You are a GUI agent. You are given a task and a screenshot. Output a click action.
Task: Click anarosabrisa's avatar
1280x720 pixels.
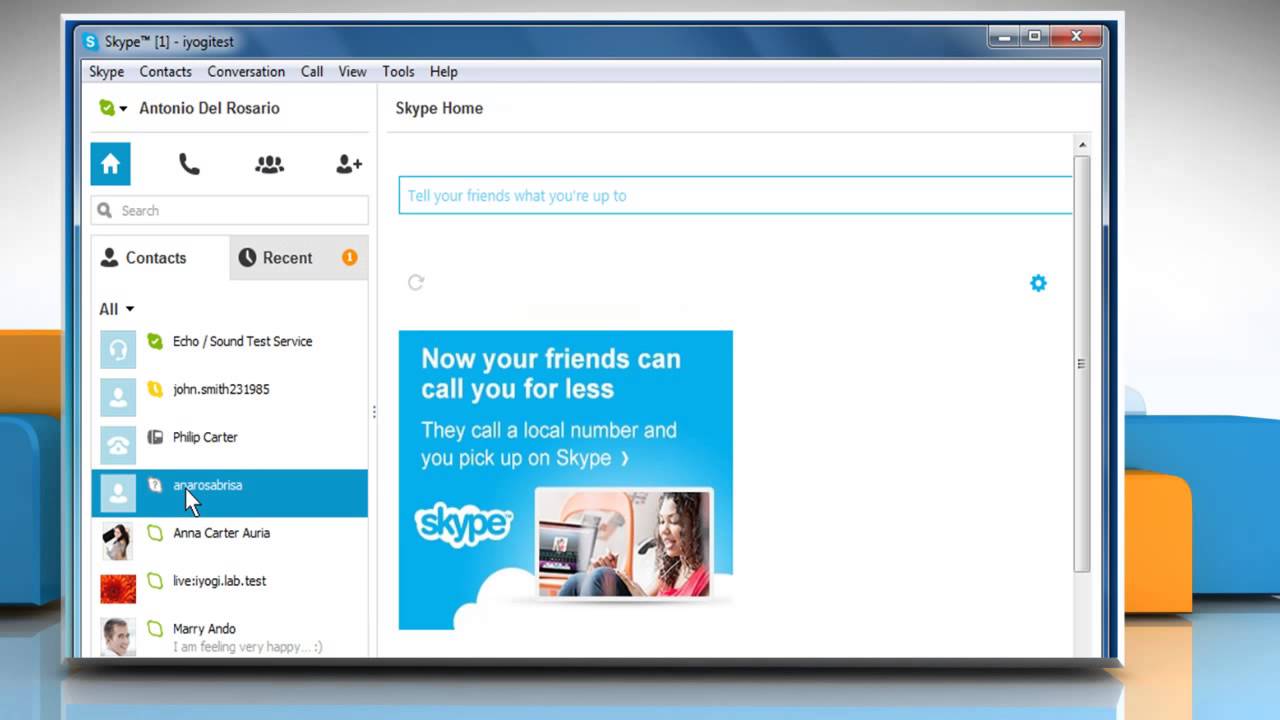pyautogui.click(x=118, y=493)
